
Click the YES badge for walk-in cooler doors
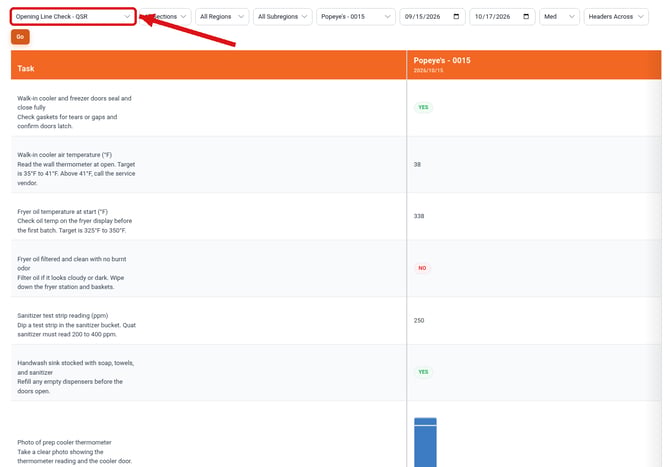(423, 107)
